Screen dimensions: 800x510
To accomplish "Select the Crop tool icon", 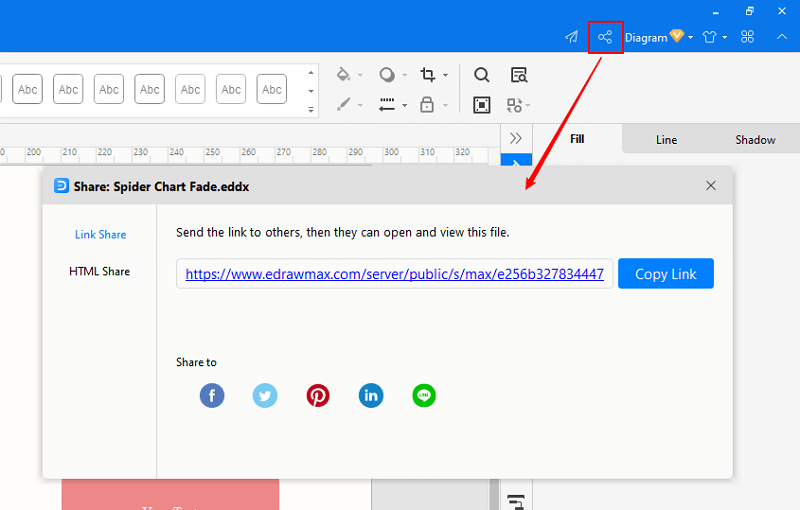I will [x=428, y=74].
